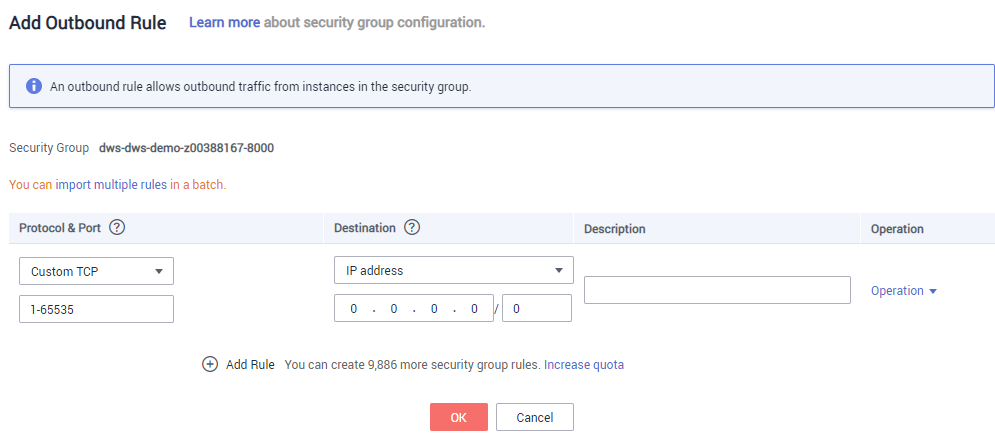Open the Learn more link
This screenshot has height=438, width=995.
tap(225, 22)
